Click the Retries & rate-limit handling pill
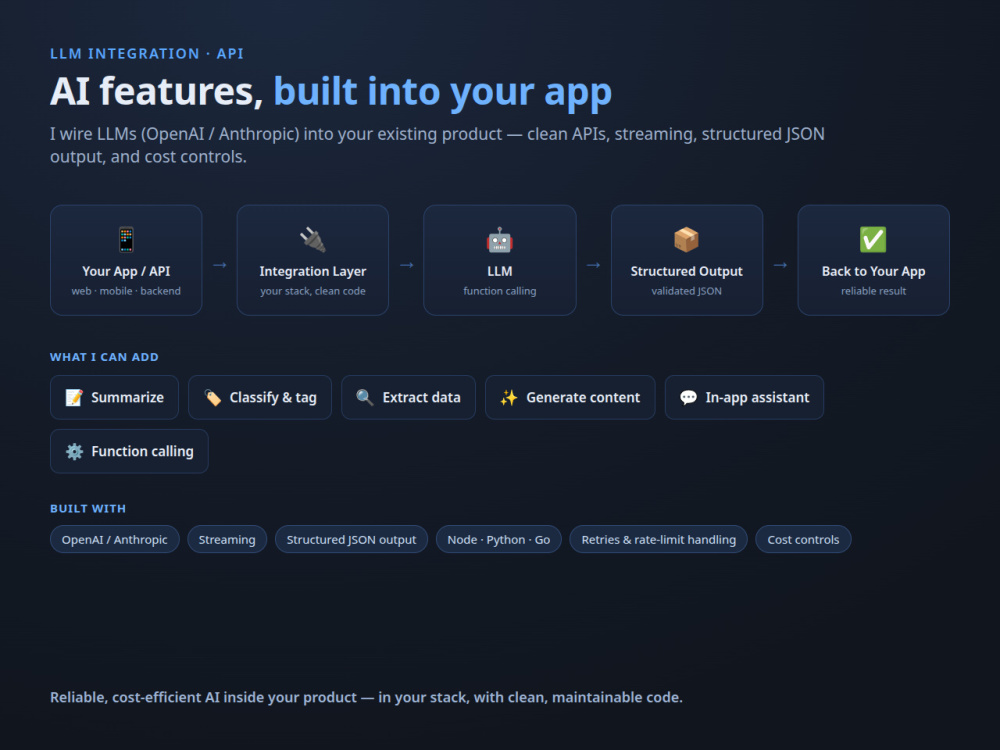The height and width of the screenshot is (750, 1000). pos(658,540)
